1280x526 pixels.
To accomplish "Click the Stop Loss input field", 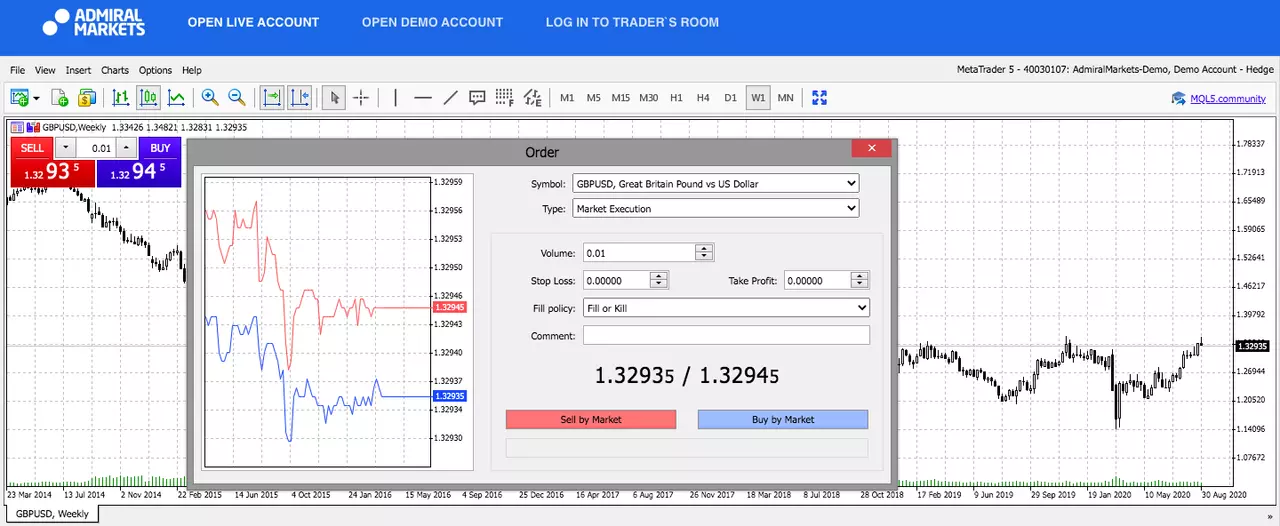I will pyautogui.click(x=616, y=281).
